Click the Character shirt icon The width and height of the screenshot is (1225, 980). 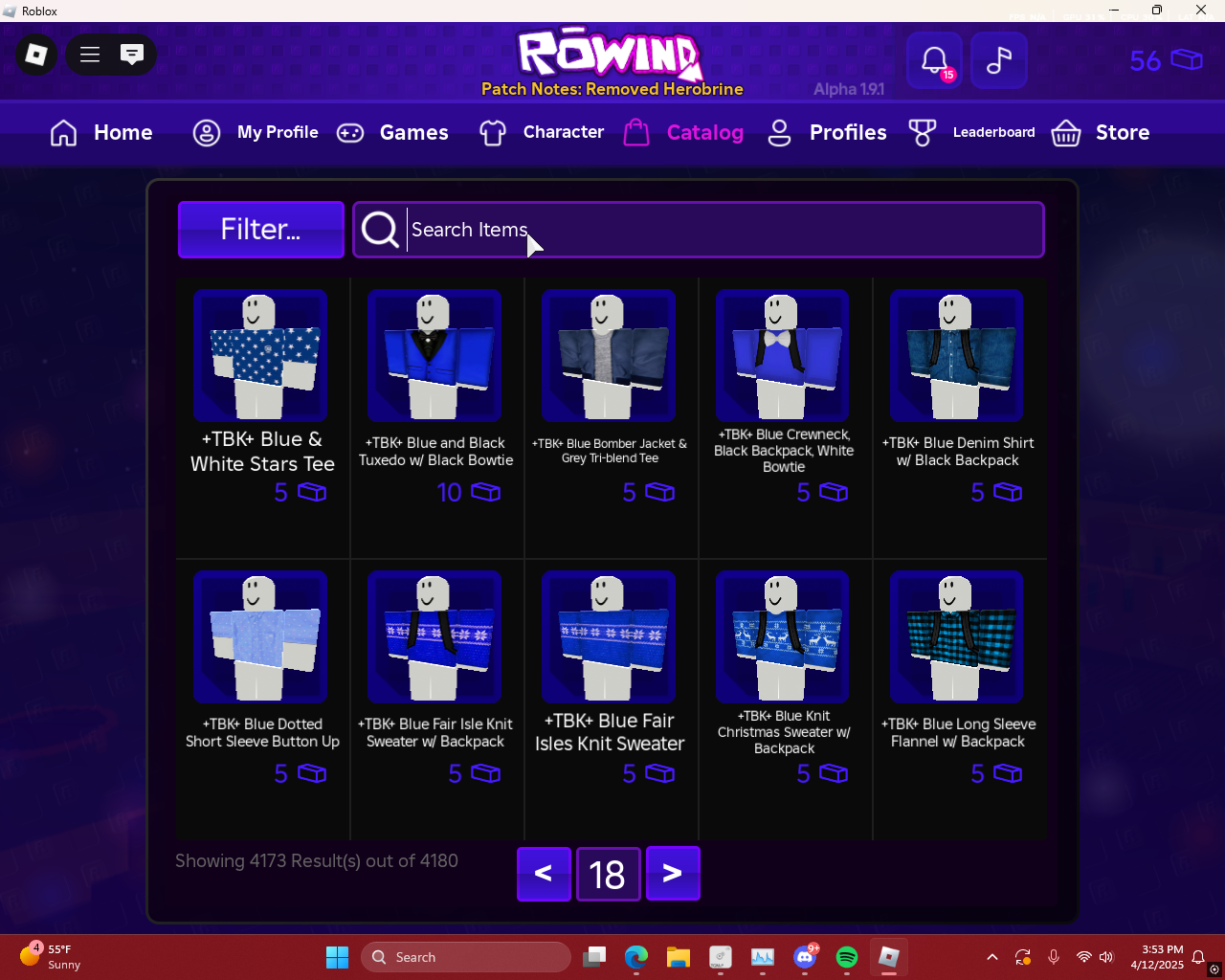pos(493,132)
